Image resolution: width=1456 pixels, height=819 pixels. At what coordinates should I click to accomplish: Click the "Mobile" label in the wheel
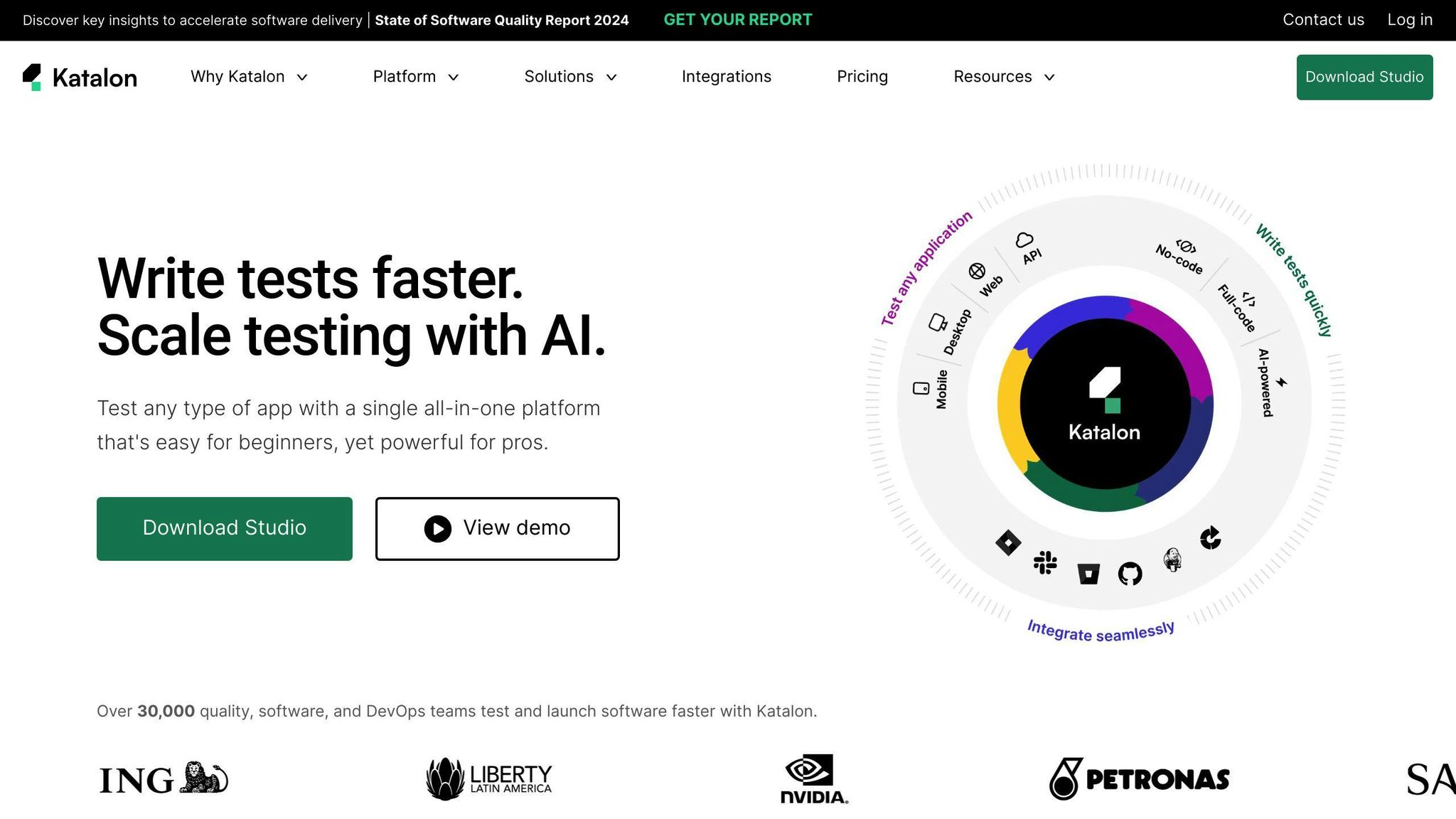click(941, 389)
